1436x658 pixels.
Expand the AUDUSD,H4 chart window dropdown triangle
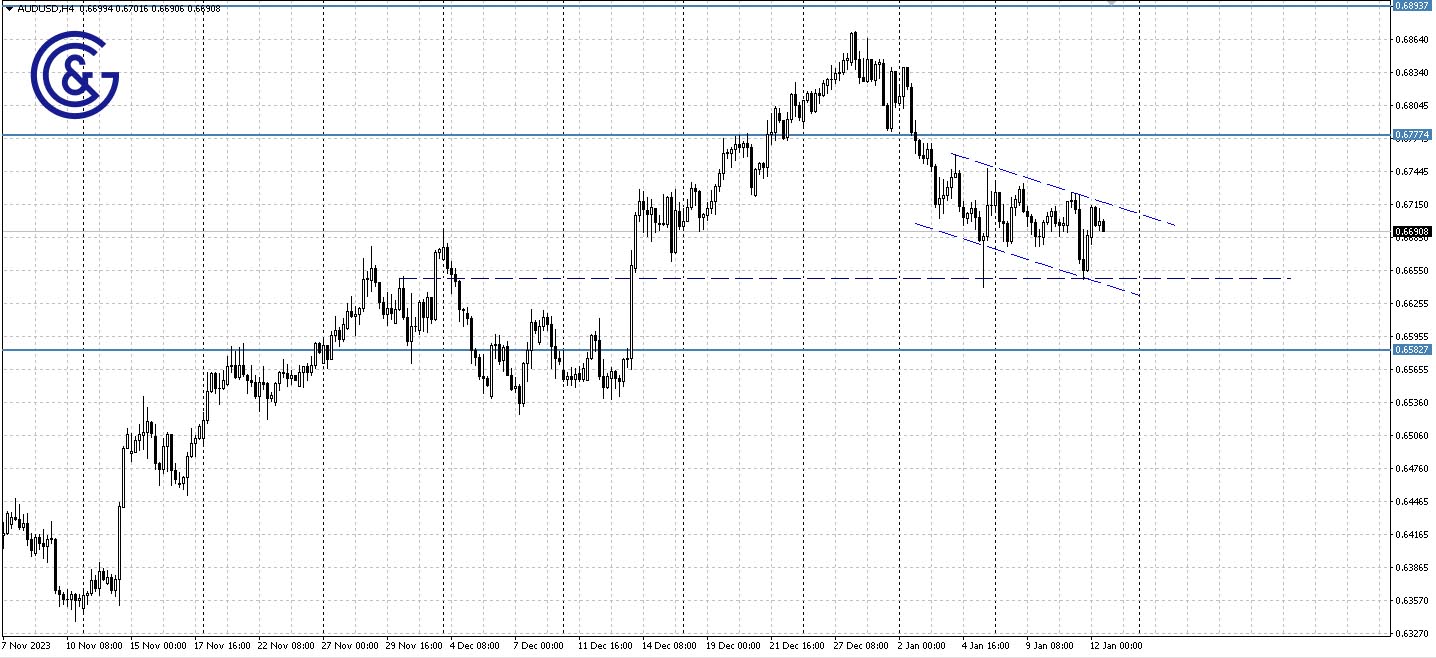coord(9,9)
